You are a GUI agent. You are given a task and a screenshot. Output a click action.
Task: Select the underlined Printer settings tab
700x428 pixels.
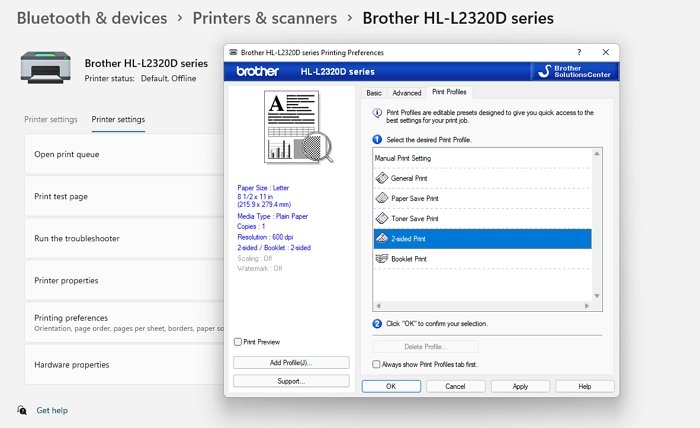[x=118, y=120]
